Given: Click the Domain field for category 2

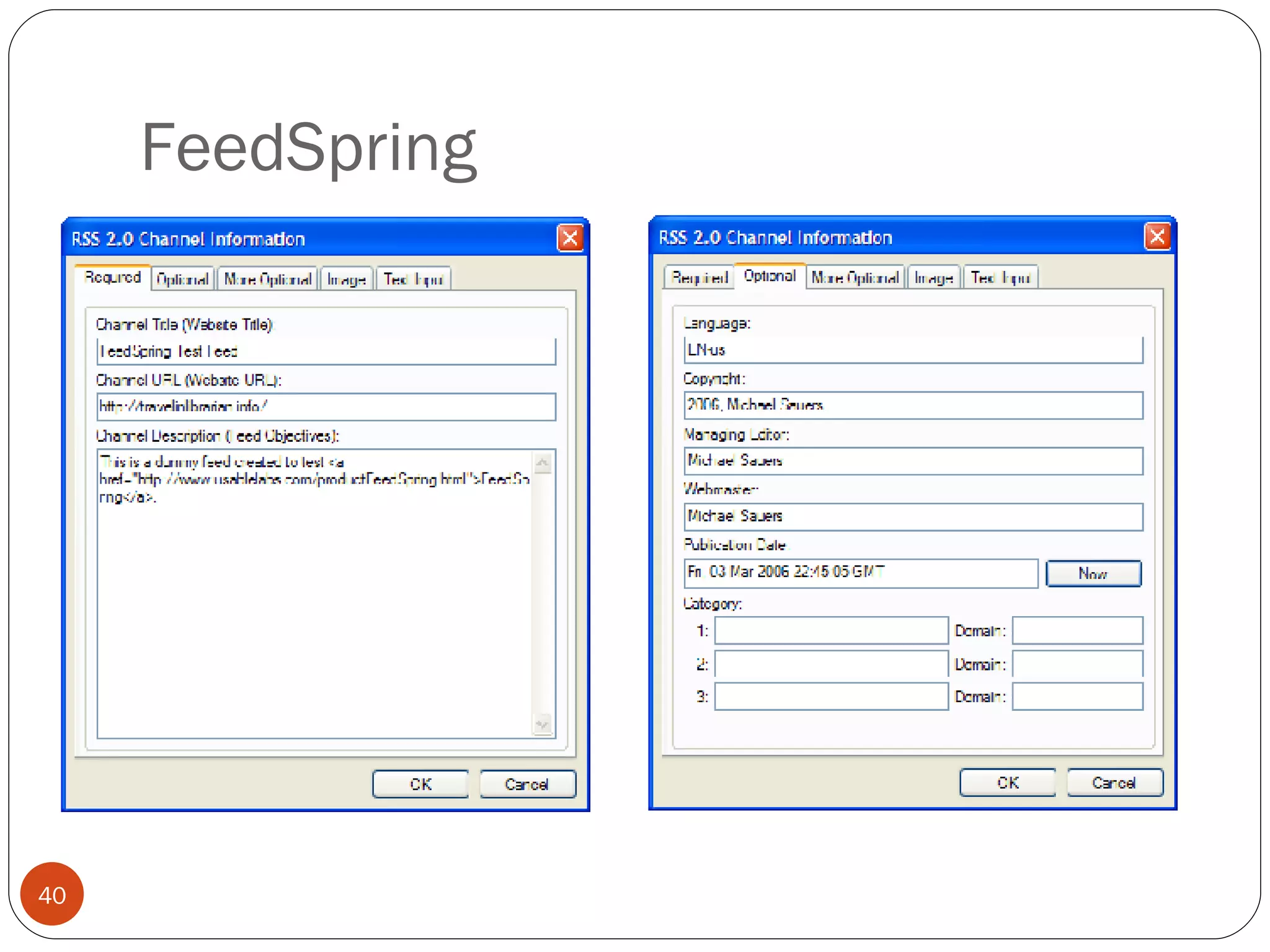Looking at the screenshot, I should click(x=1078, y=664).
